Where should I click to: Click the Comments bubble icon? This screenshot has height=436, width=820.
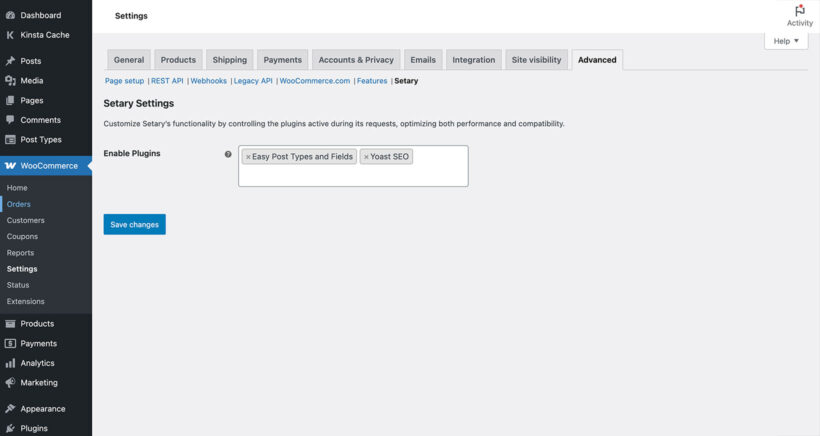[x=10, y=120]
